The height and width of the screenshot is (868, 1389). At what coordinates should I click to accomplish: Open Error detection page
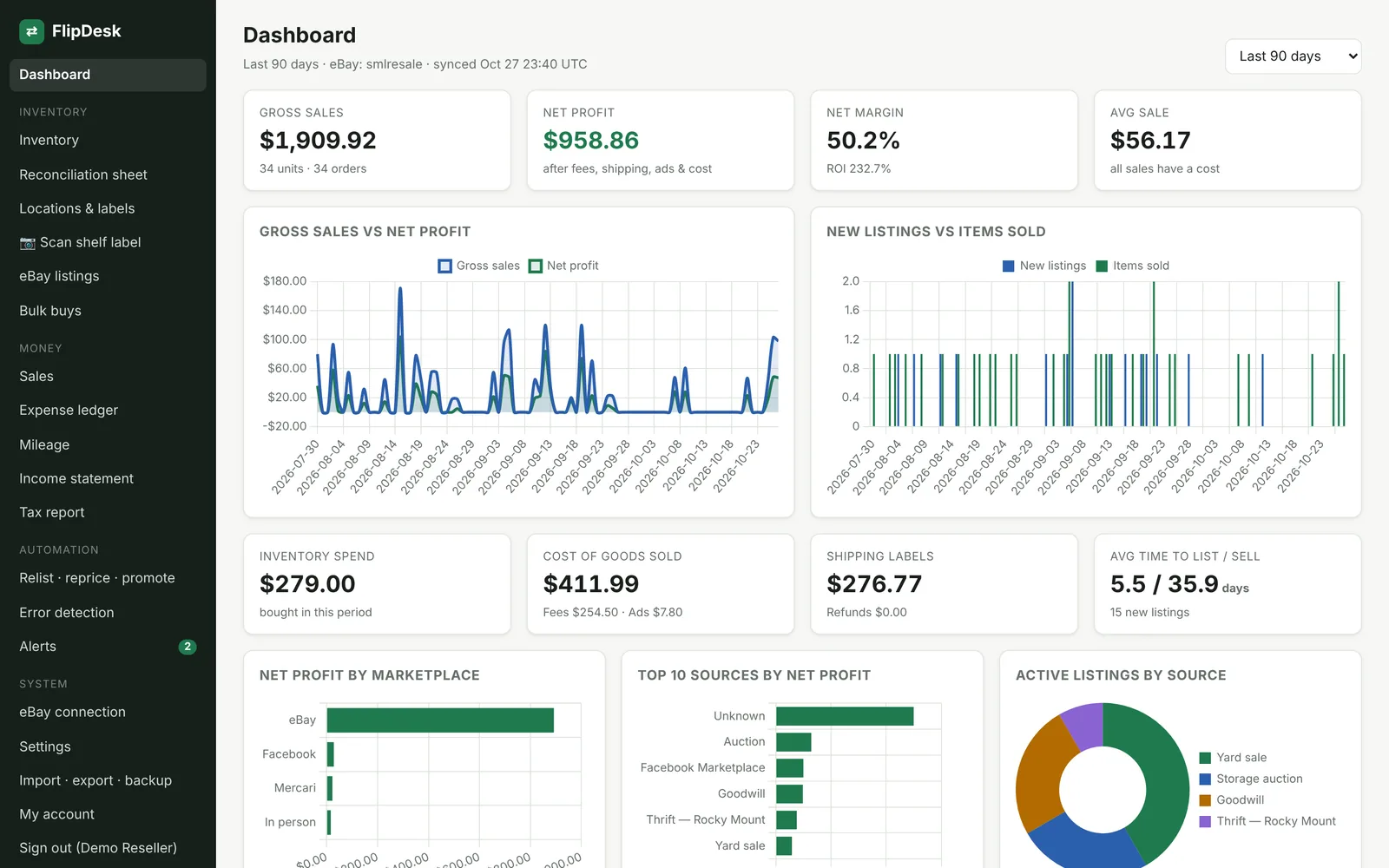point(108,613)
